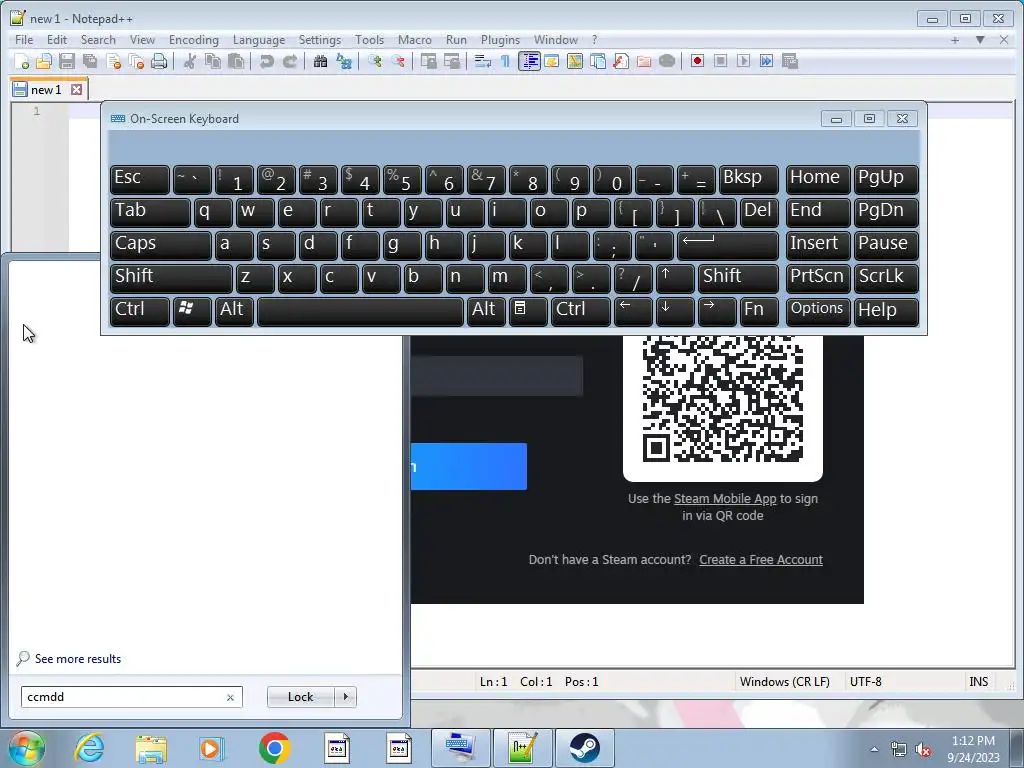This screenshot has width=1024, height=768.
Task: Click See more results in Start menu
Action: click(78, 659)
